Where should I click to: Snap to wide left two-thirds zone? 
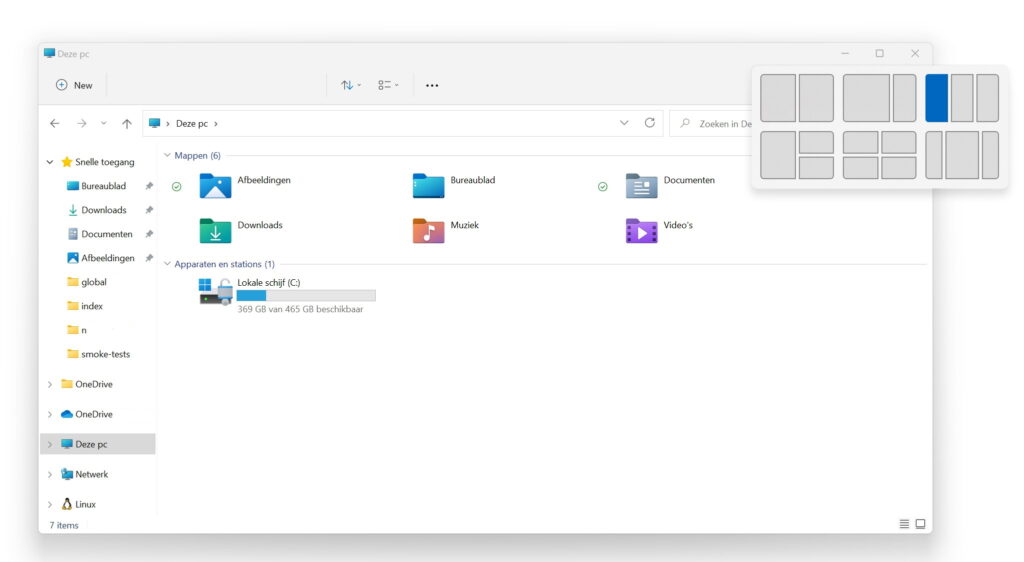pos(867,98)
